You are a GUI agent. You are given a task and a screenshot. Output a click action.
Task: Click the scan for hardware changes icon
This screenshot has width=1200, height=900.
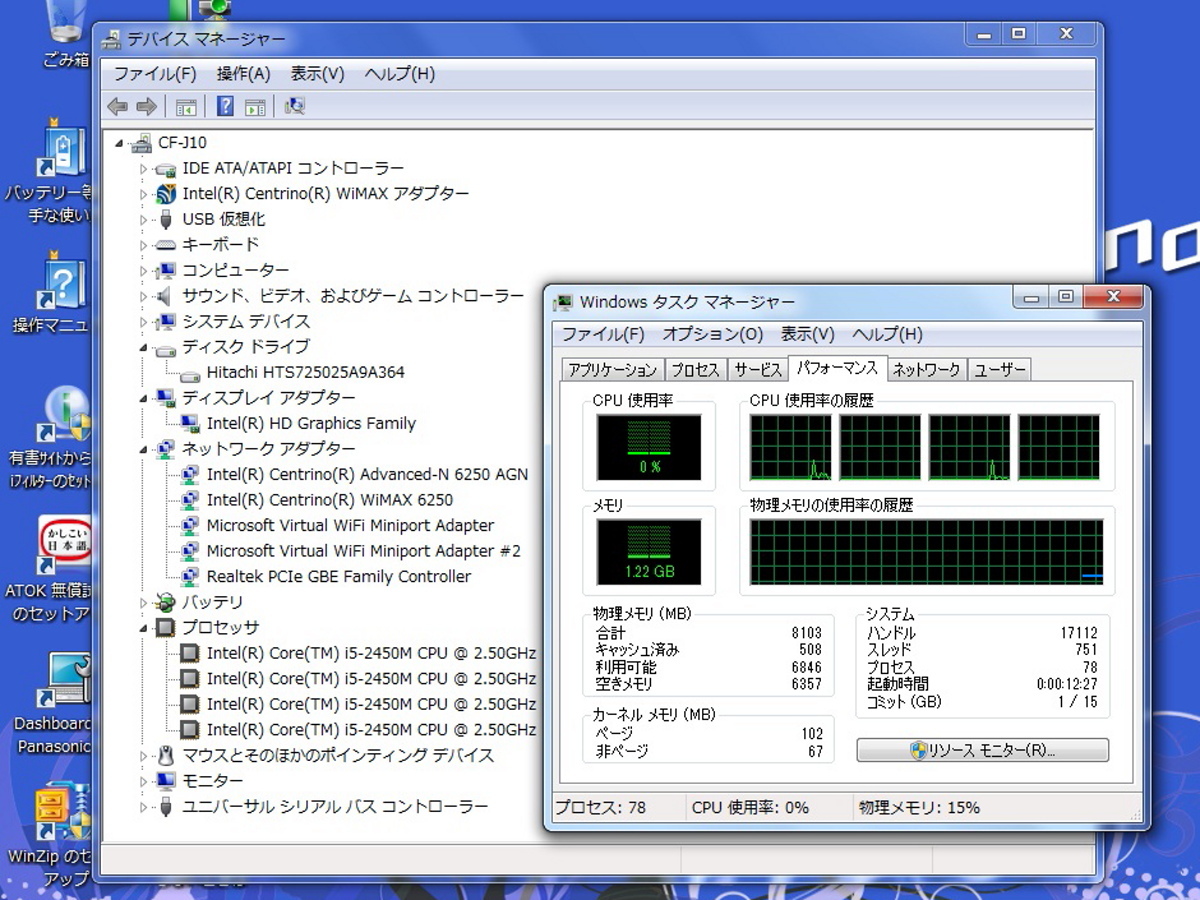[x=295, y=106]
